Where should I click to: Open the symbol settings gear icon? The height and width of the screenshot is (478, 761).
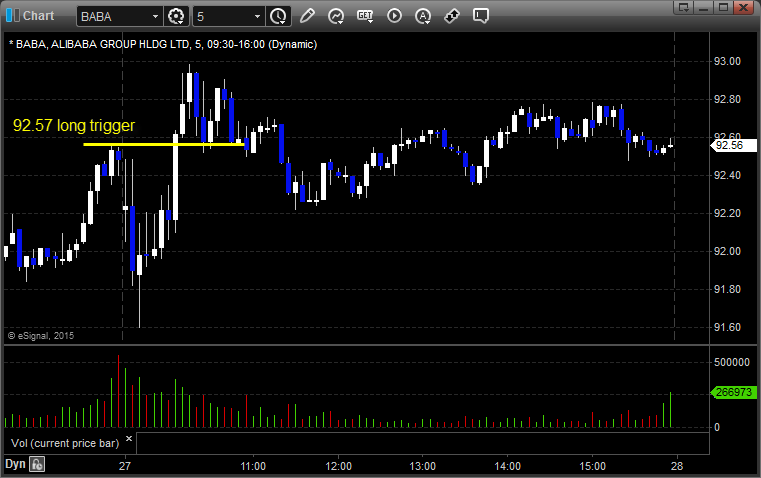coord(177,16)
